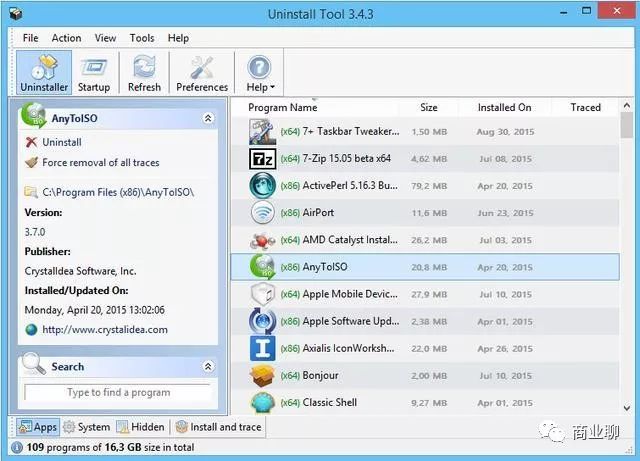Select the 7-Zip 15.05 beta x64 row

pos(425,159)
